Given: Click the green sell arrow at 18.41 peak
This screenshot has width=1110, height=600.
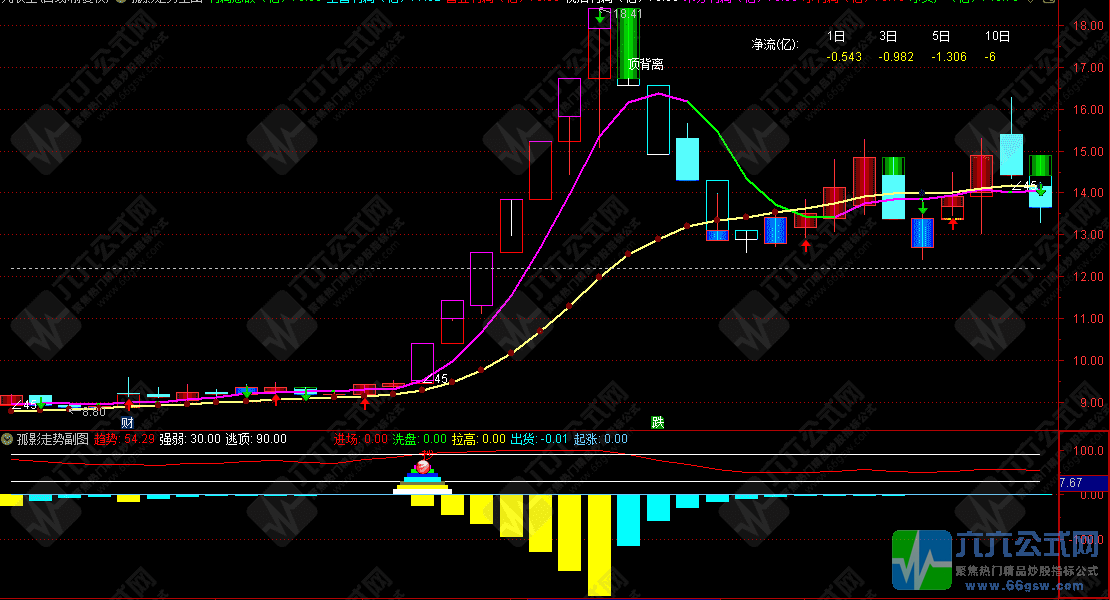Looking at the screenshot, I should [598, 17].
